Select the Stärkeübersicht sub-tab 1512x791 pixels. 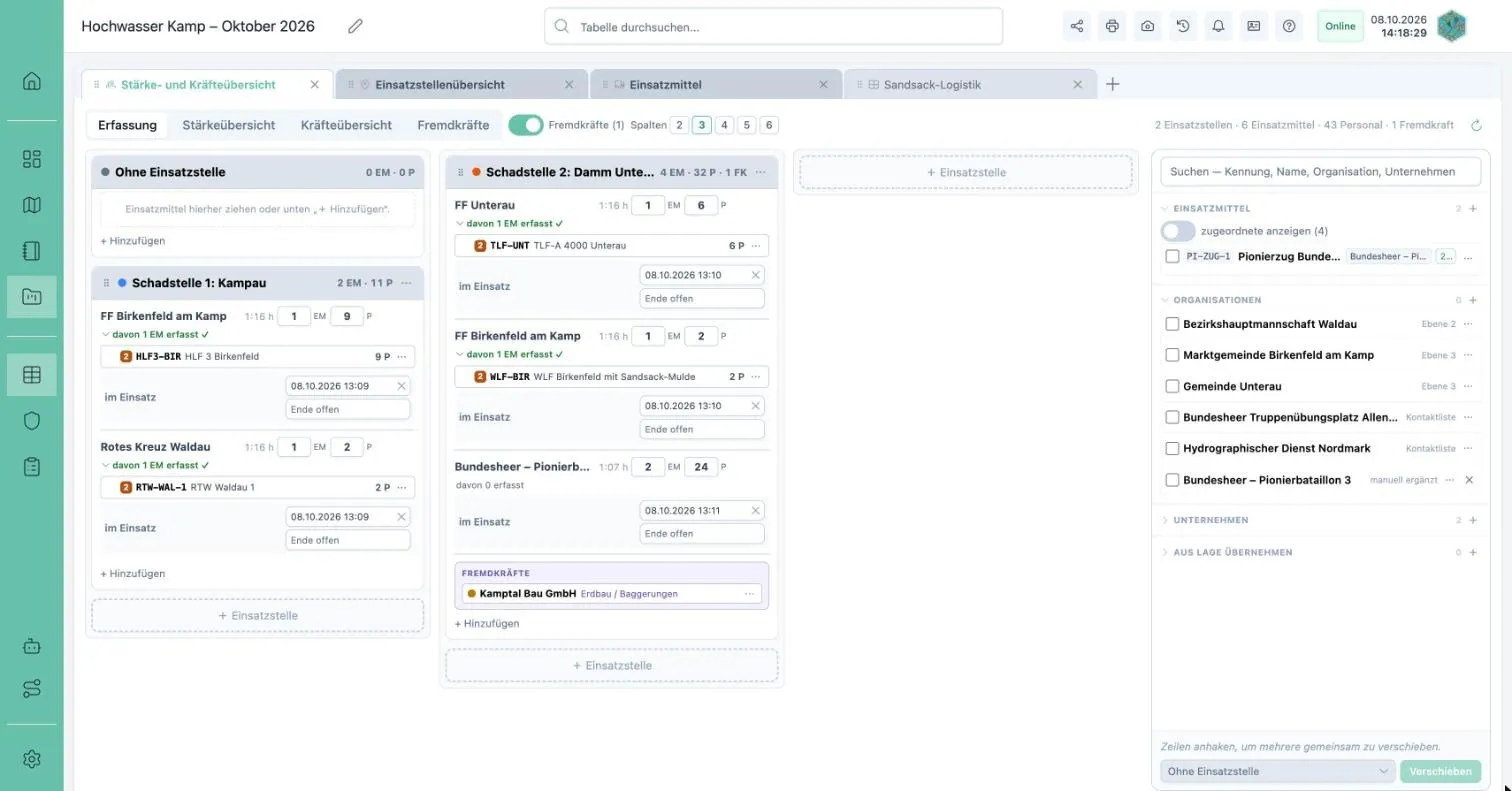(x=229, y=125)
